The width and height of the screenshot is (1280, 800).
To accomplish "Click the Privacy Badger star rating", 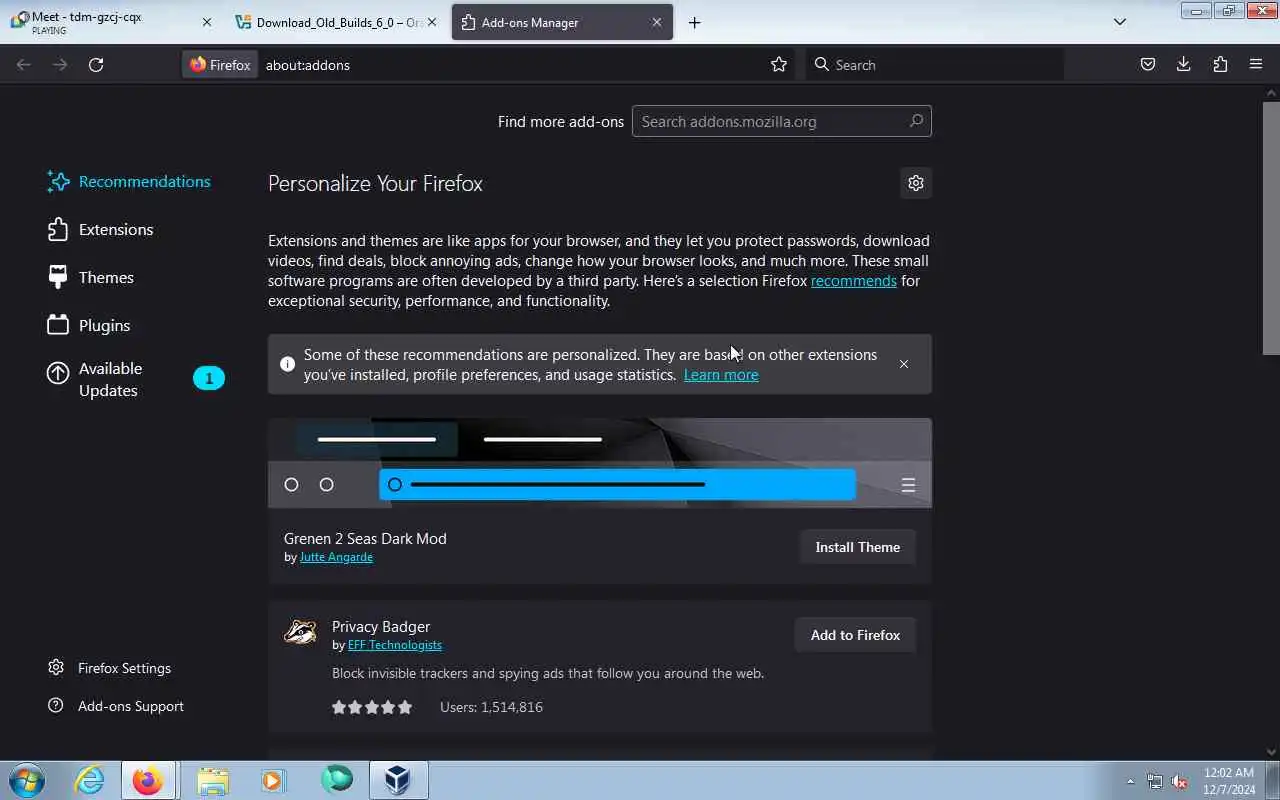I will click(372, 707).
